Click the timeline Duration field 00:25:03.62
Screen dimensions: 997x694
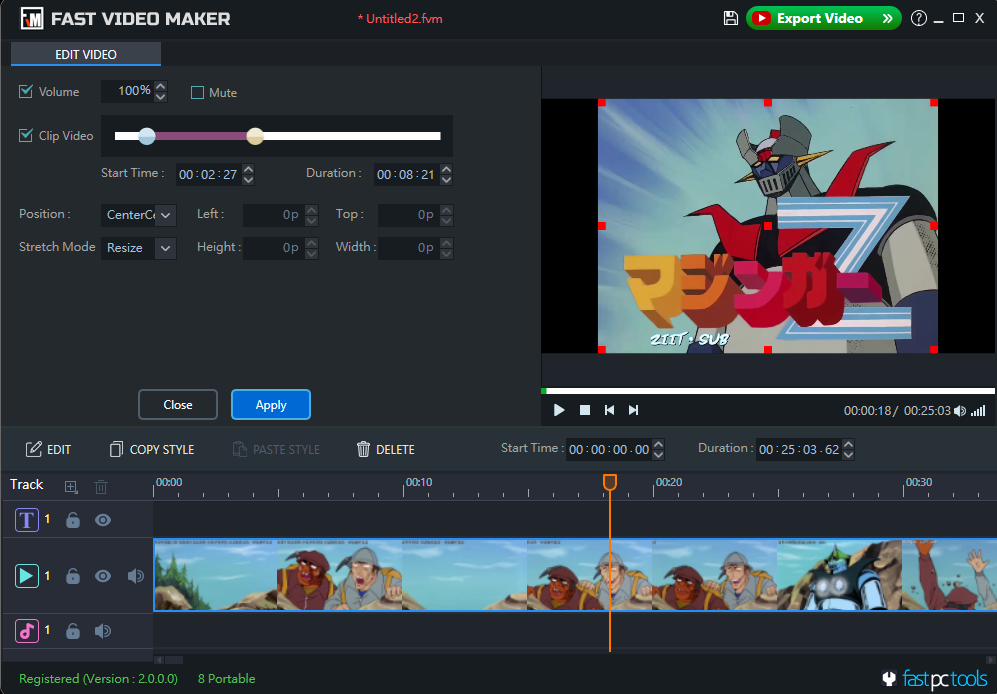point(799,450)
